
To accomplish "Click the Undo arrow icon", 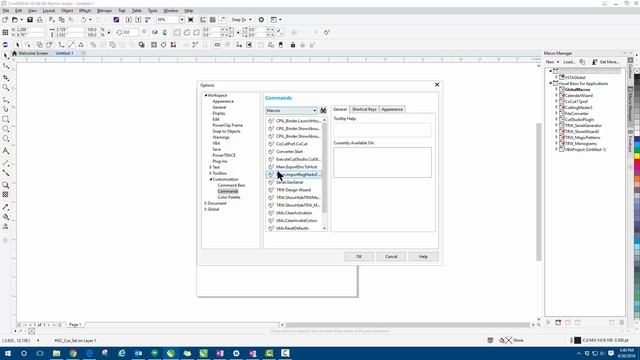I will pyautogui.click(x=83, y=20).
